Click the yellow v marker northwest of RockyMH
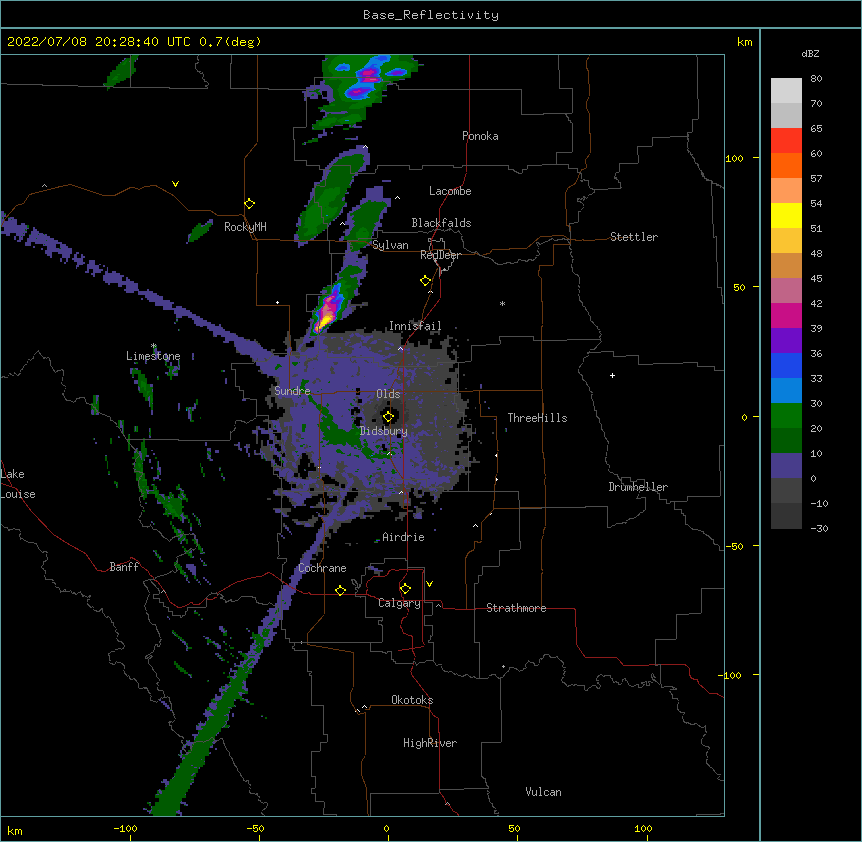Screen dimensions: 862x842 coord(175,184)
